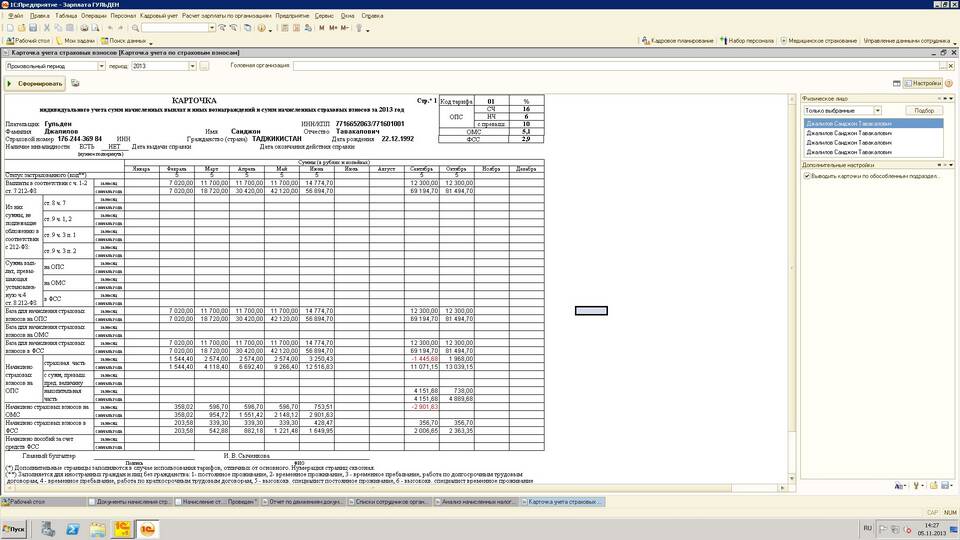Image resolution: width=960 pixels, height=540 pixels.
Task: Open the calculator icon in toolbar
Action: pos(285,28)
